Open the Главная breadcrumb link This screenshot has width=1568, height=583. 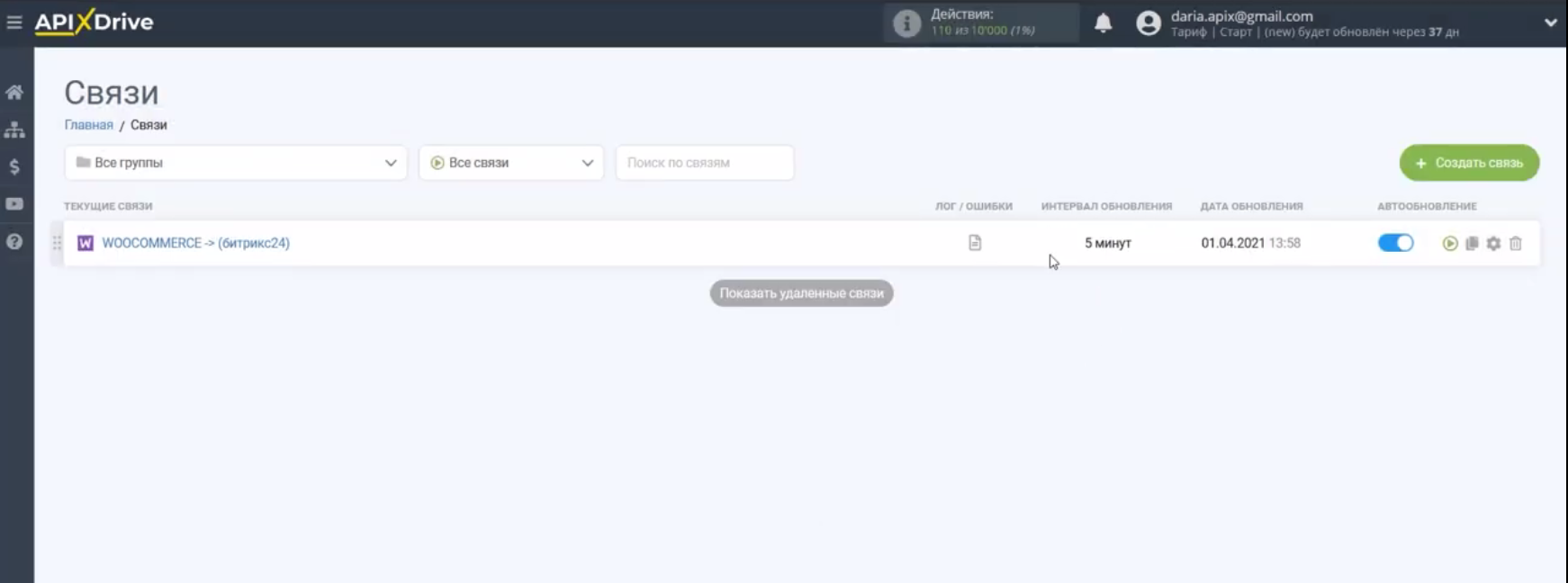(x=88, y=125)
